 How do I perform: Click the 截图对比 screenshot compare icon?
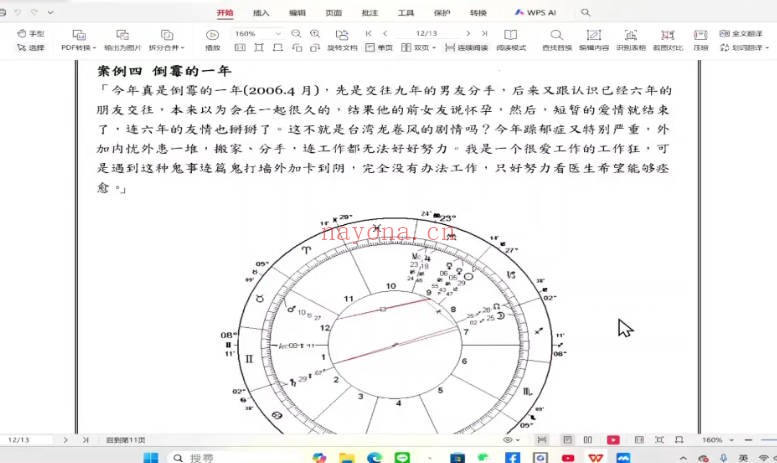(667, 35)
